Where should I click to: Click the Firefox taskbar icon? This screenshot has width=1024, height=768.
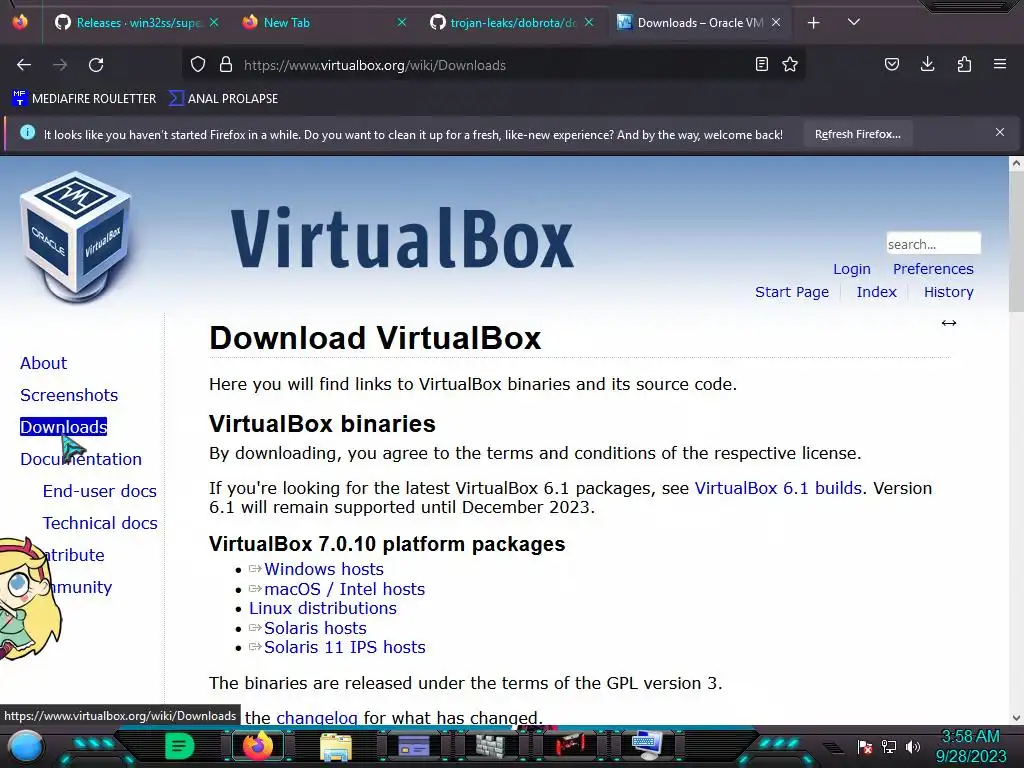257,746
